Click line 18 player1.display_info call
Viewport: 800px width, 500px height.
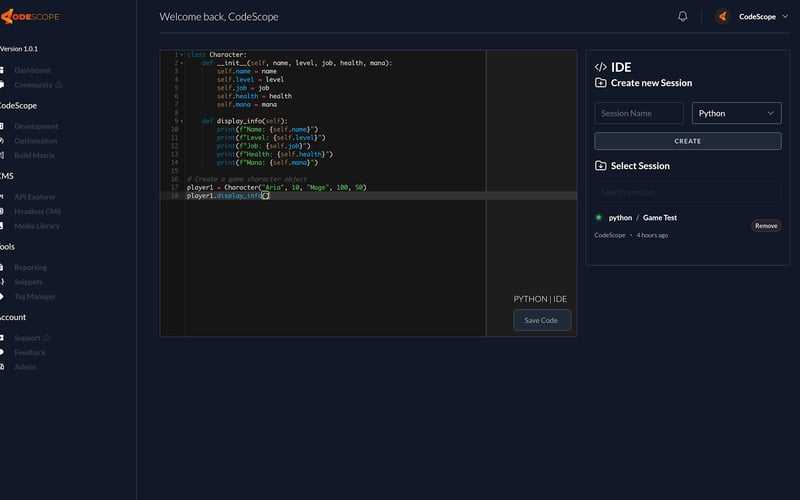tap(228, 195)
